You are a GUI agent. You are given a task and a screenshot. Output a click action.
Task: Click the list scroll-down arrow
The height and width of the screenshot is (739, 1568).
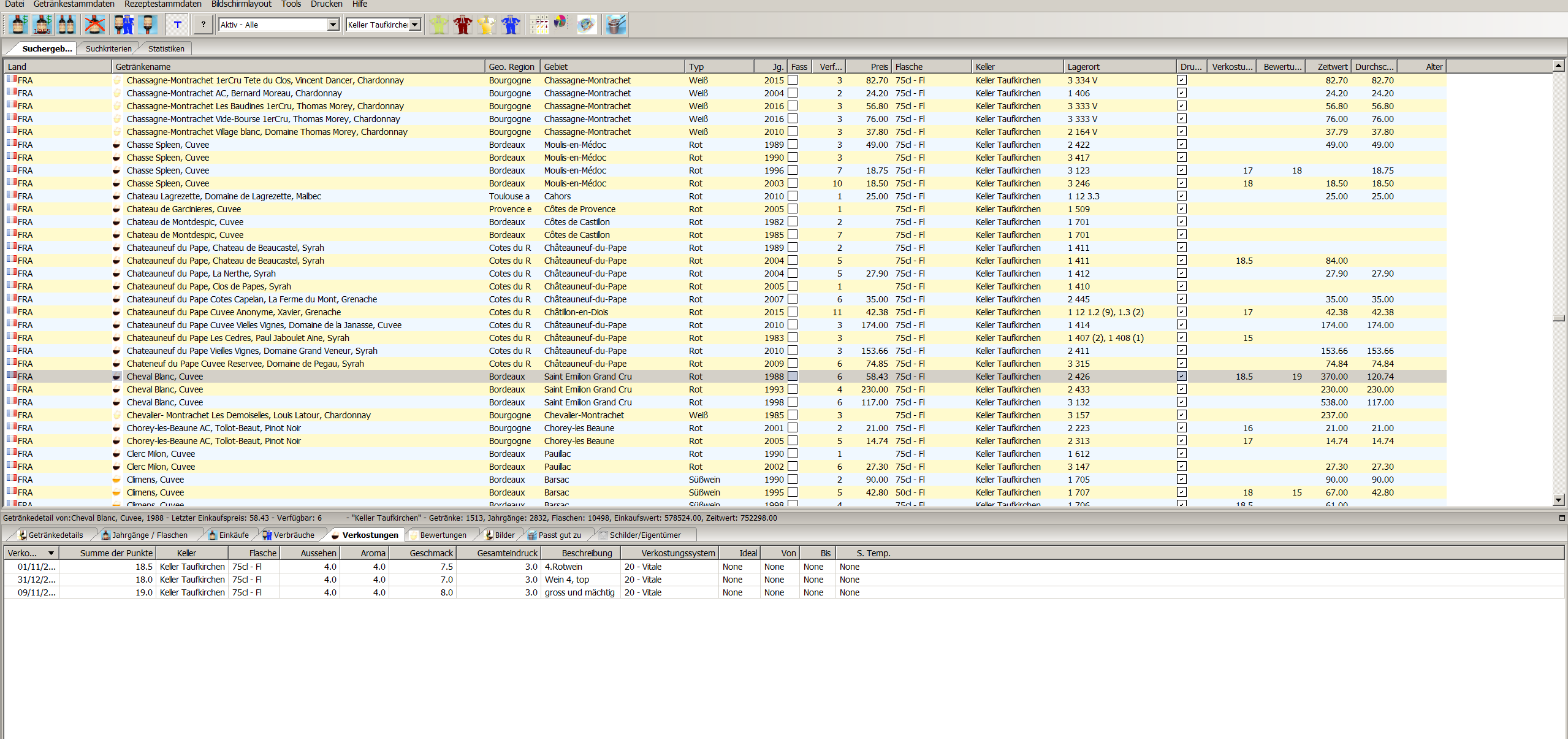[1558, 500]
